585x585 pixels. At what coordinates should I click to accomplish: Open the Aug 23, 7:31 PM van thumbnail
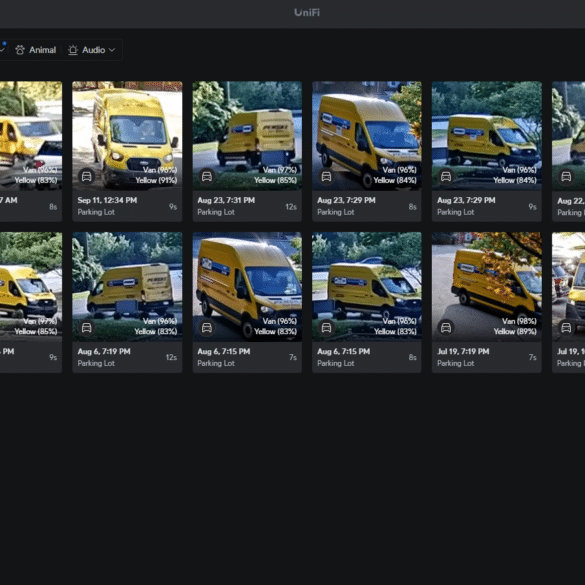(247, 136)
